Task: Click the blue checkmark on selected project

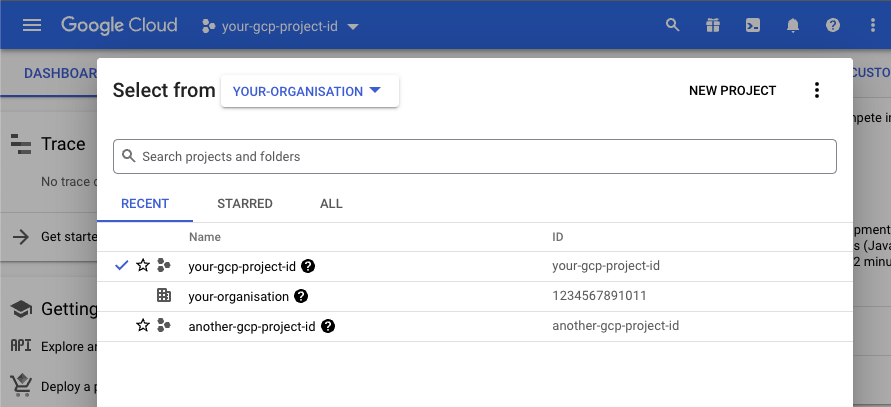Action: (x=122, y=265)
